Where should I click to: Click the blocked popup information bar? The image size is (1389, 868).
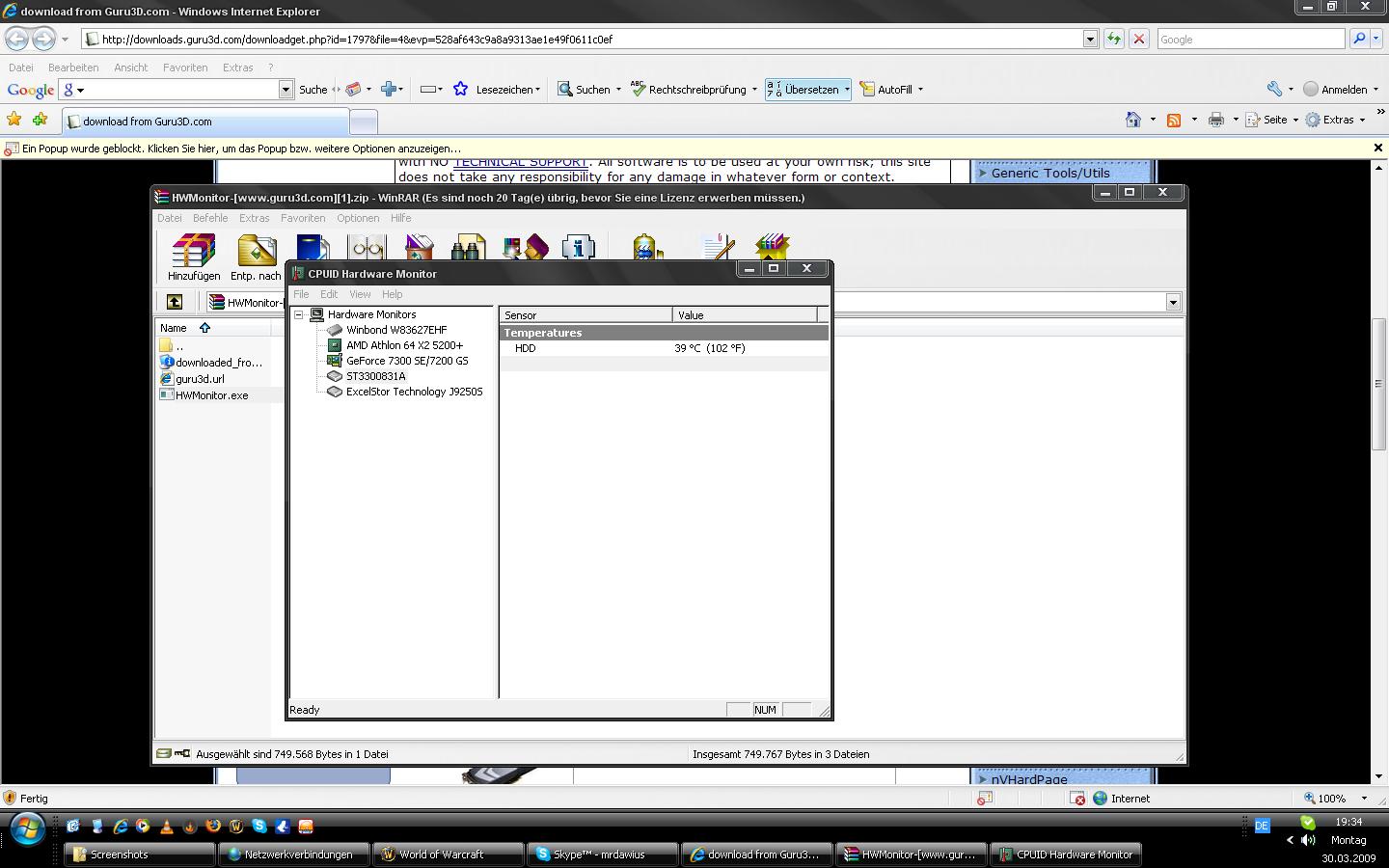click(694, 149)
